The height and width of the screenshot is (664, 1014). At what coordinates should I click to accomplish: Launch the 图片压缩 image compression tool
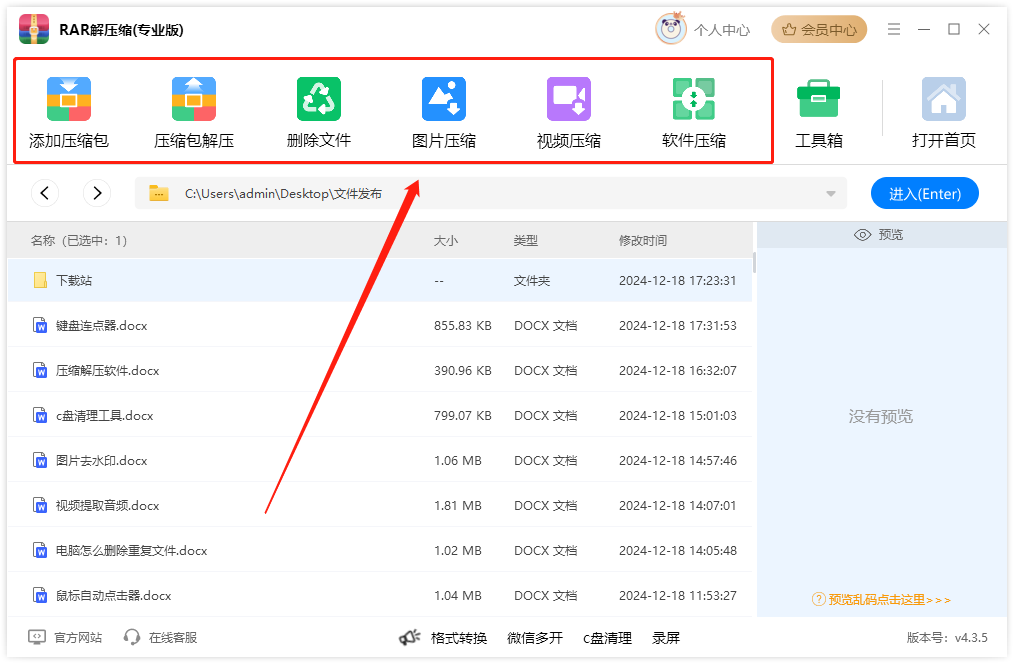[x=444, y=100]
